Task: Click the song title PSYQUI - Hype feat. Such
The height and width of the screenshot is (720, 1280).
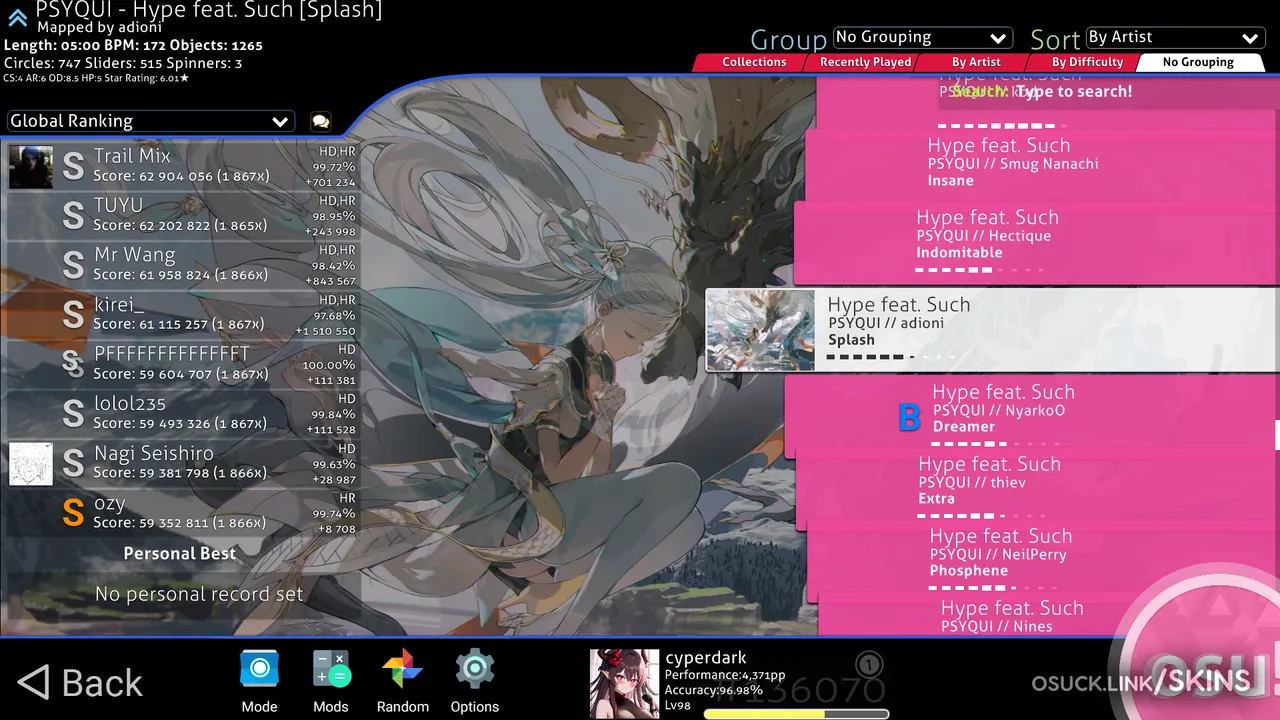Action: pos(208,10)
